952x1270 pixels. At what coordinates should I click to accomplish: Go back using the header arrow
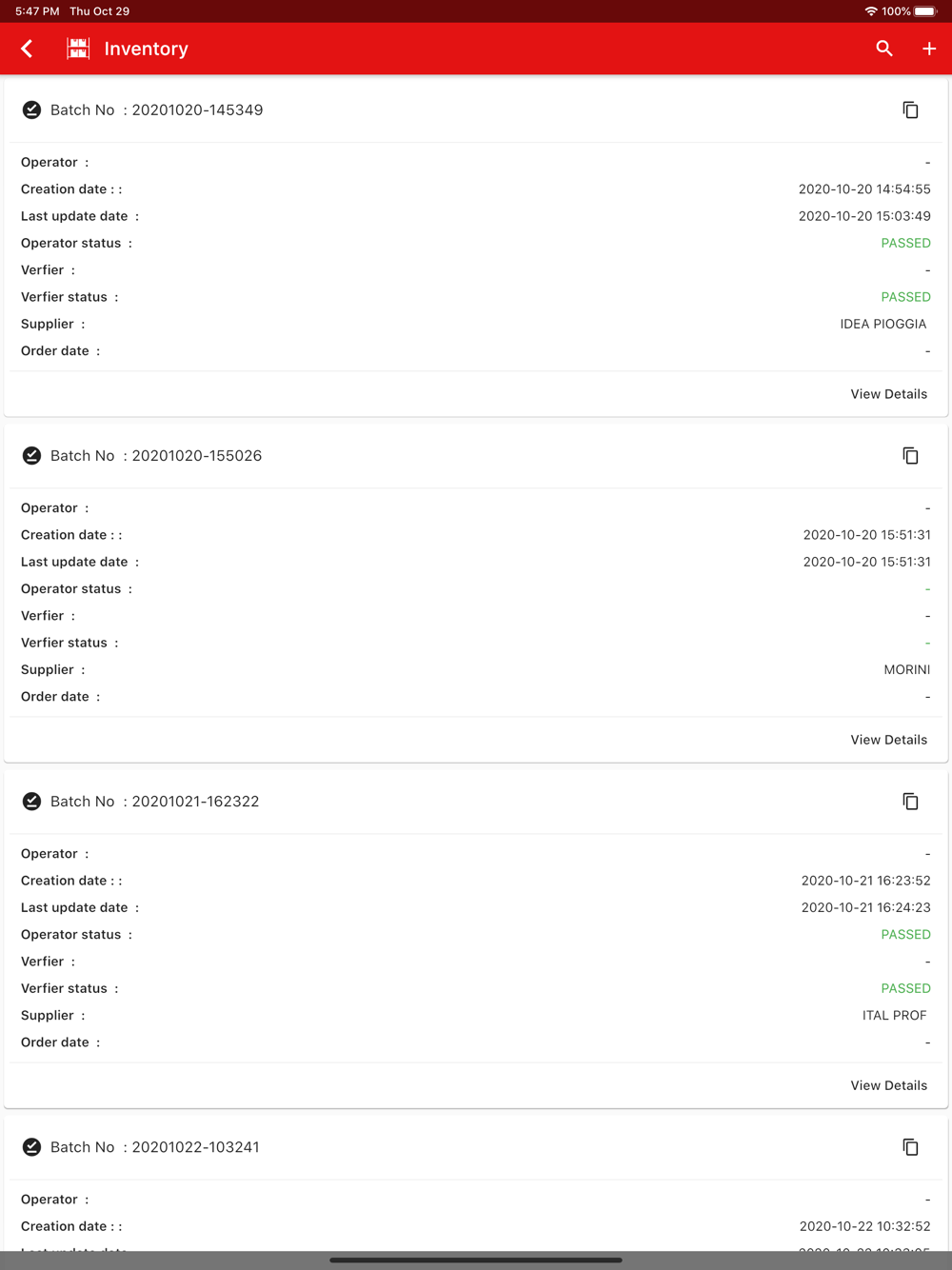click(x=27, y=49)
